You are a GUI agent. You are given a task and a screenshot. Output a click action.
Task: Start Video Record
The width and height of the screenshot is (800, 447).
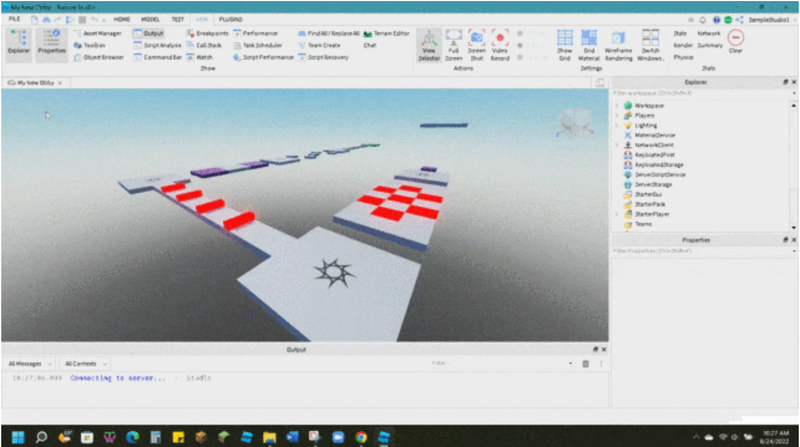[500, 45]
